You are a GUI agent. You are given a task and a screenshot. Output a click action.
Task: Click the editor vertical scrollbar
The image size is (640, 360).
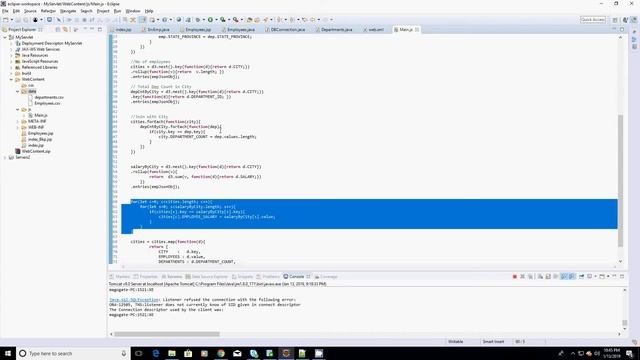click(620, 180)
